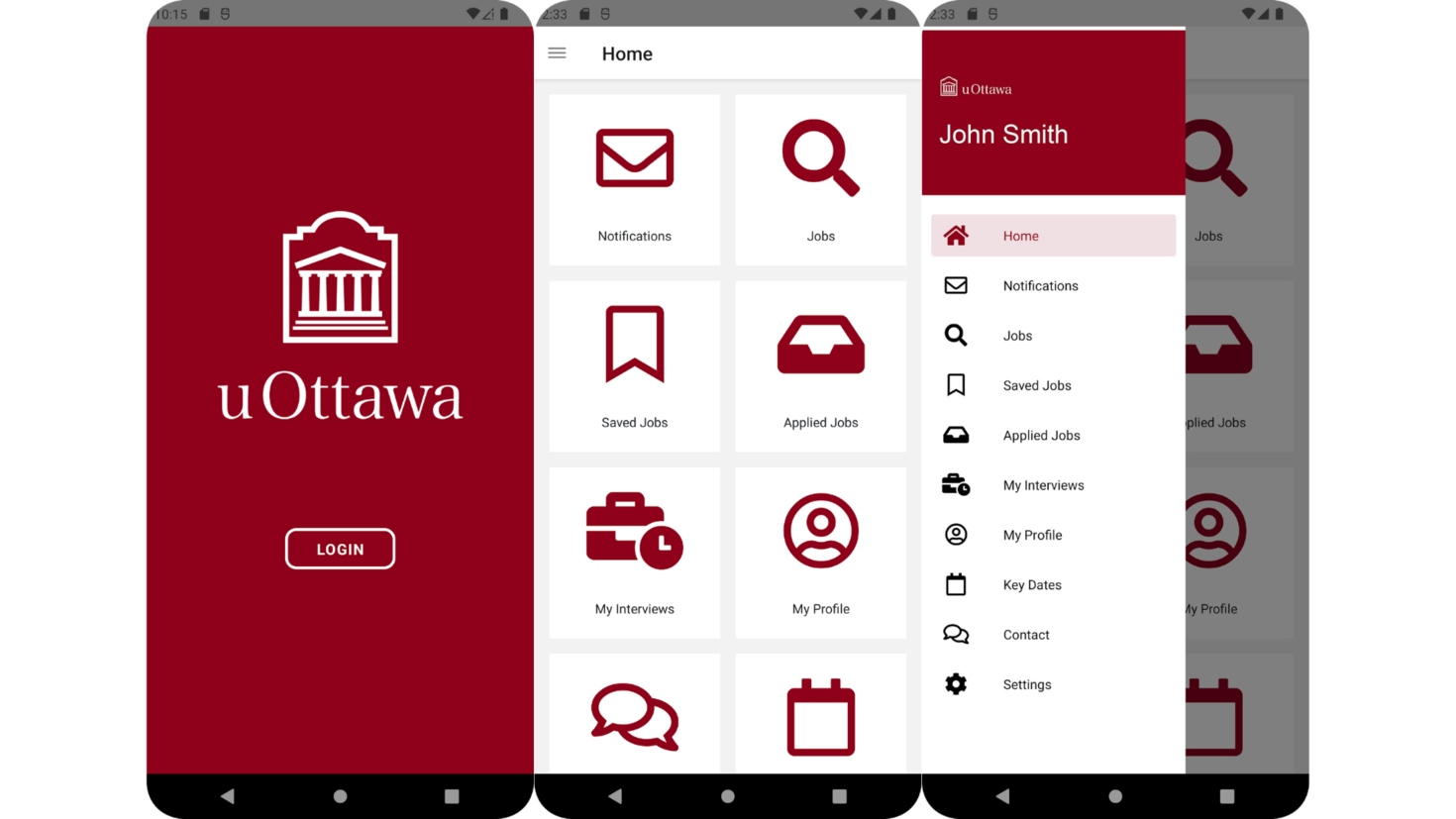Tap the John Smith profile name
The width and height of the screenshot is (1456, 819).
1003,135
